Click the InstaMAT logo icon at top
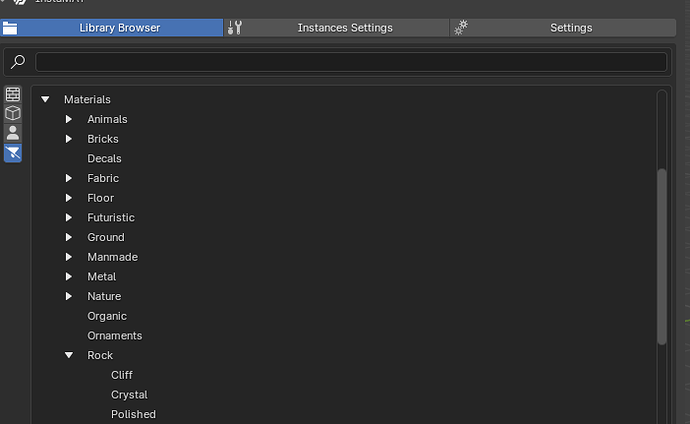Image resolution: width=690 pixels, height=424 pixels. (x=18, y=3)
